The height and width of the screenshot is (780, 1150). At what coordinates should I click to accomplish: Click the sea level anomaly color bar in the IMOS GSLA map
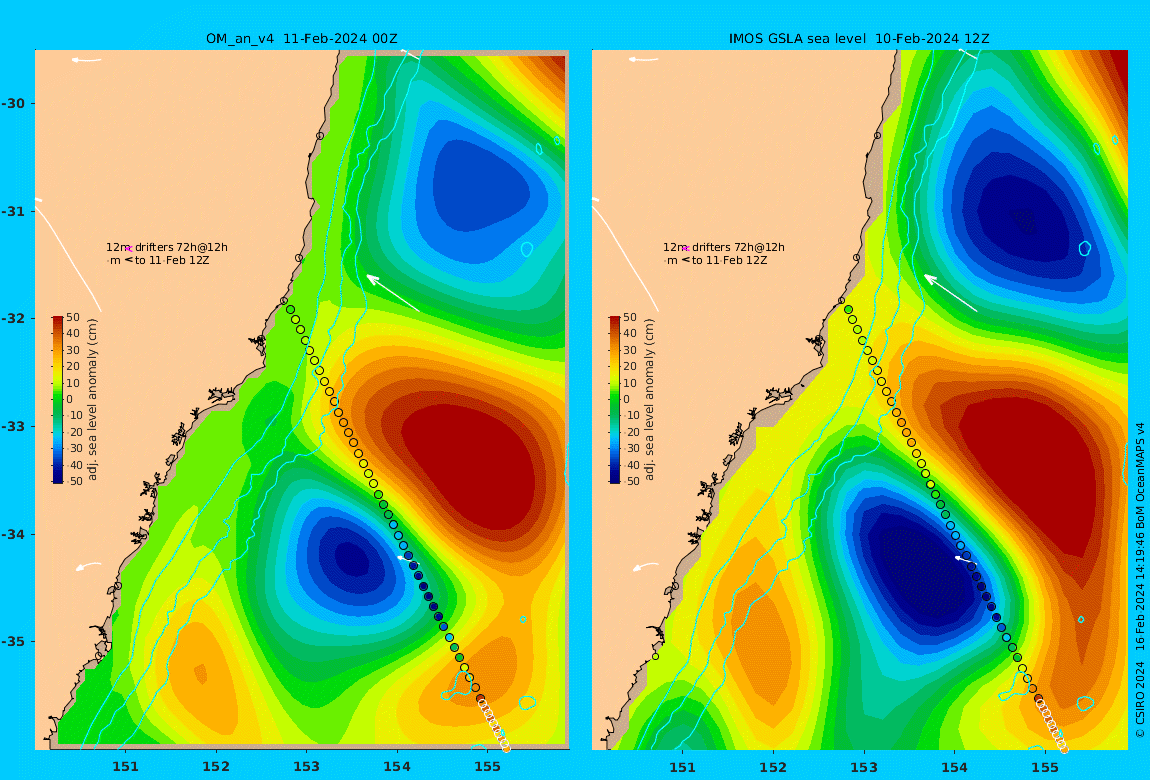tap(615, 400)
